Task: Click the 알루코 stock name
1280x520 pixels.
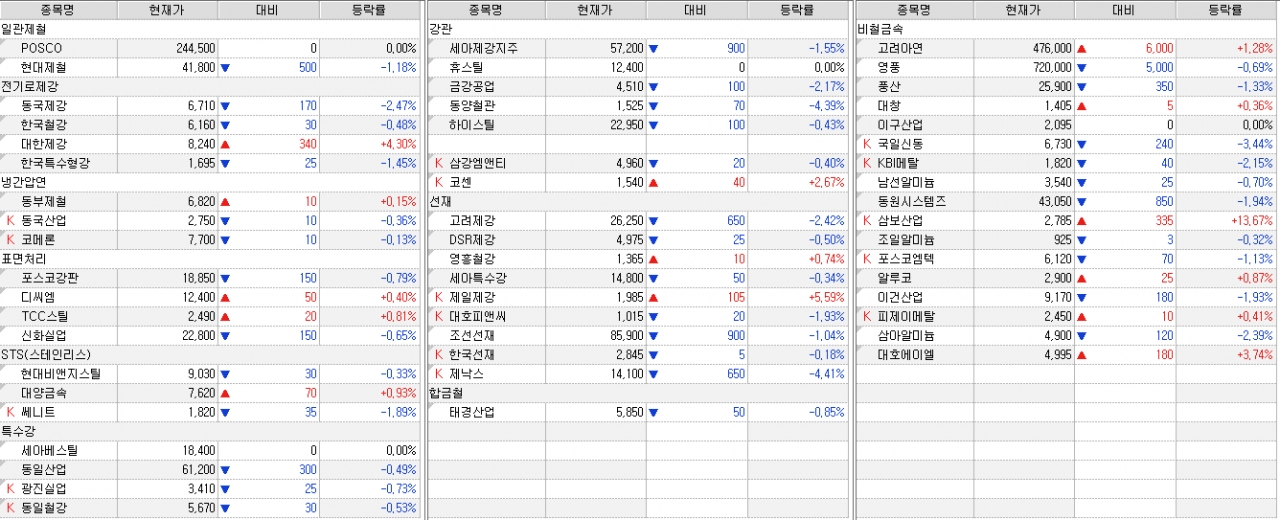Action: coord(893,278)
